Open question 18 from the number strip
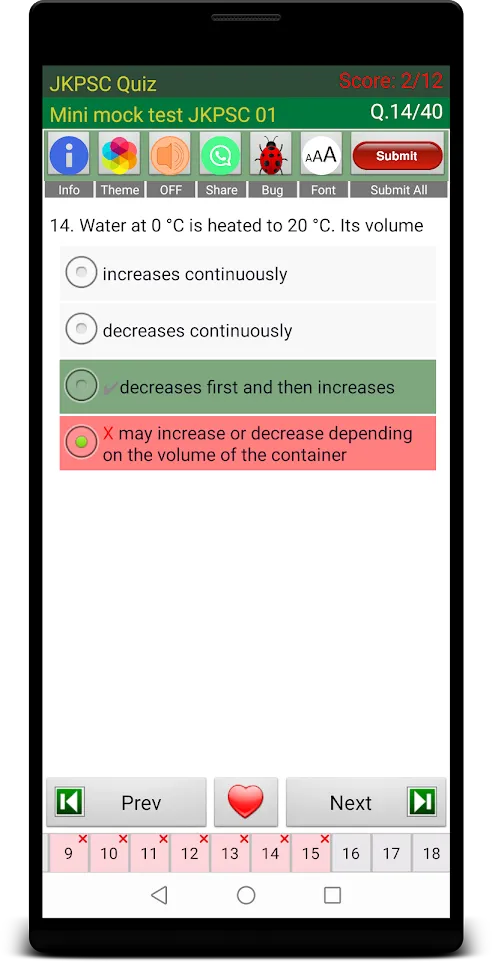 (431, 853)
